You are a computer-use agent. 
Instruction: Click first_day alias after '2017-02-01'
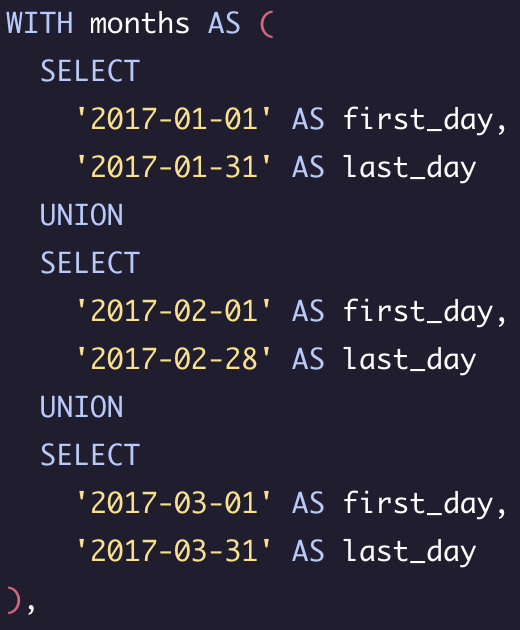[x=418, y=312]
